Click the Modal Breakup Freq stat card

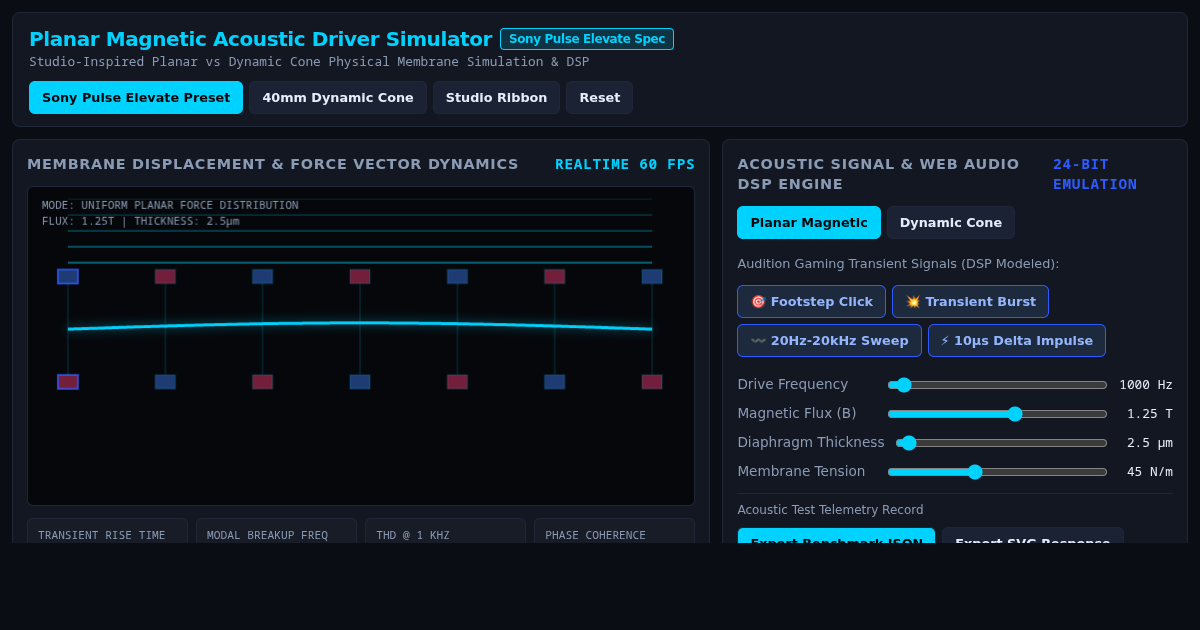[276, 531]
